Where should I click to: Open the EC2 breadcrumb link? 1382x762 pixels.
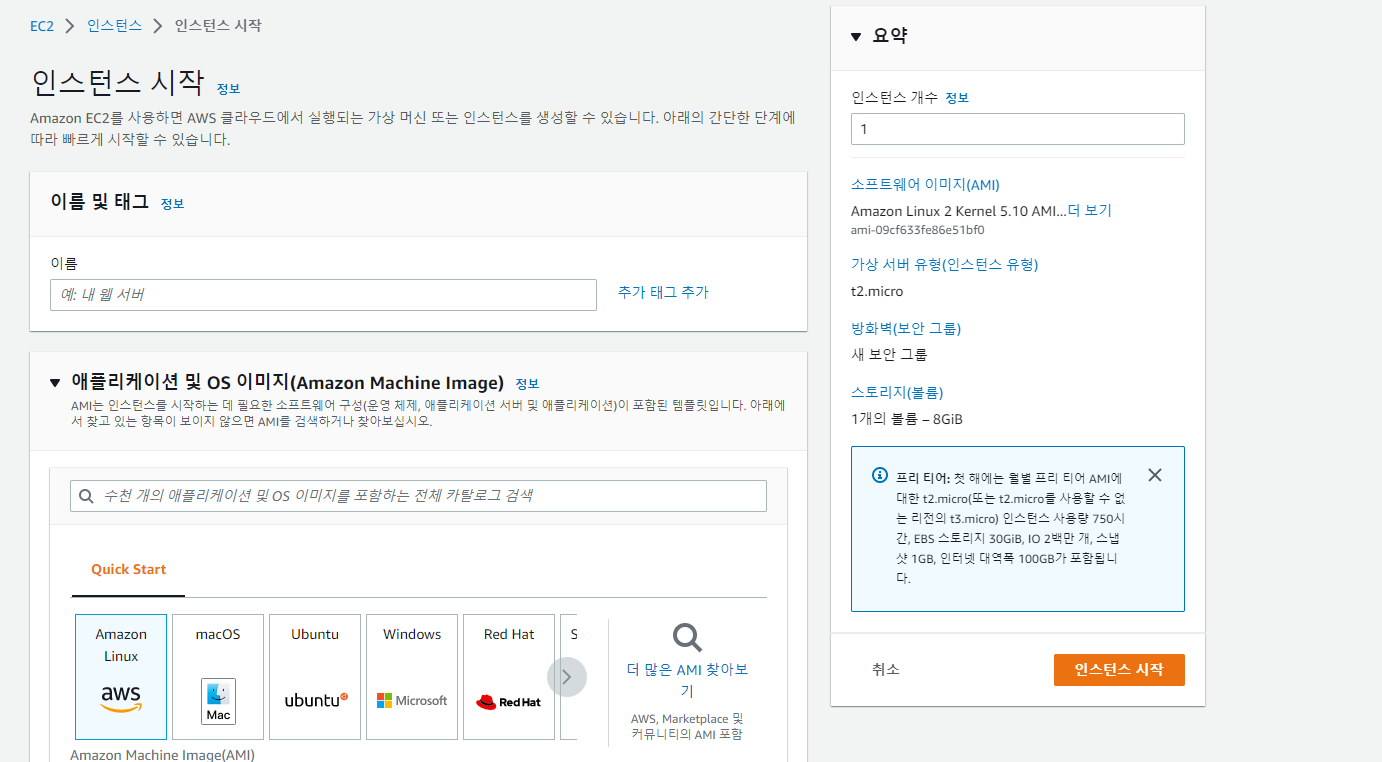(x=42, y=26)
